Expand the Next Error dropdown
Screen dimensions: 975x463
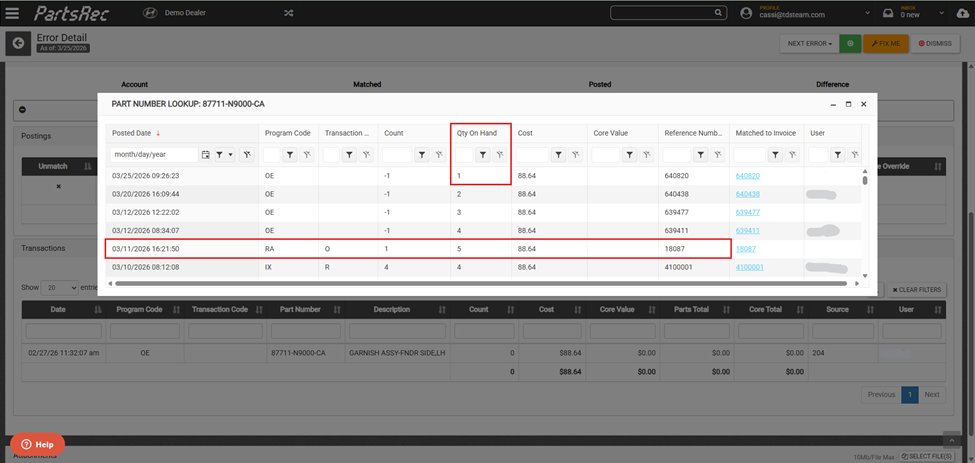tap(809, 44)
